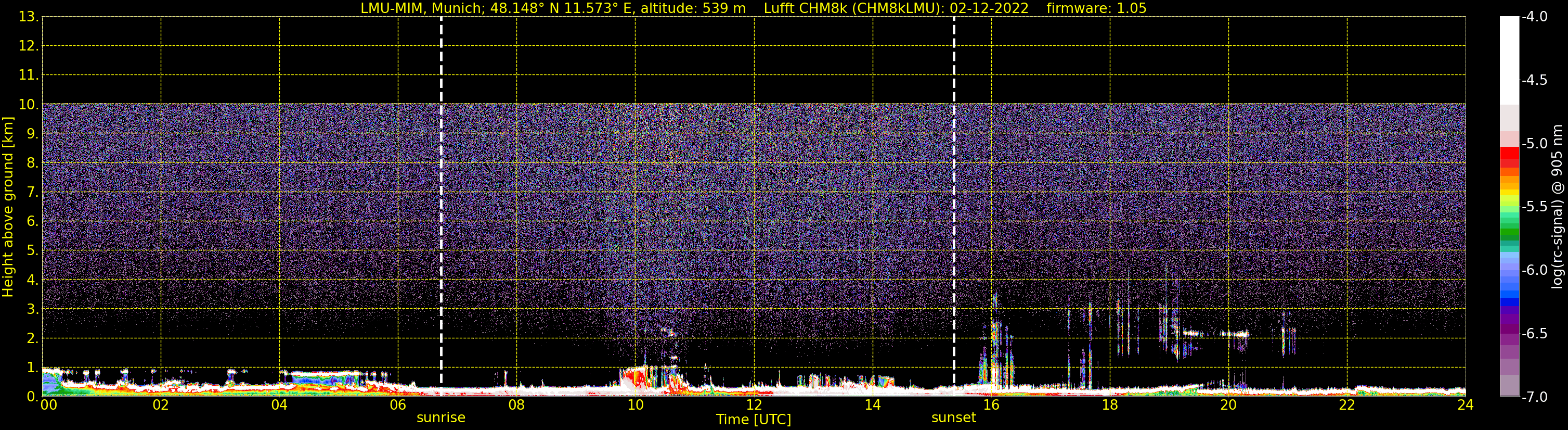Click the "-6.5" colorbar tick label

pos(1534,334)
